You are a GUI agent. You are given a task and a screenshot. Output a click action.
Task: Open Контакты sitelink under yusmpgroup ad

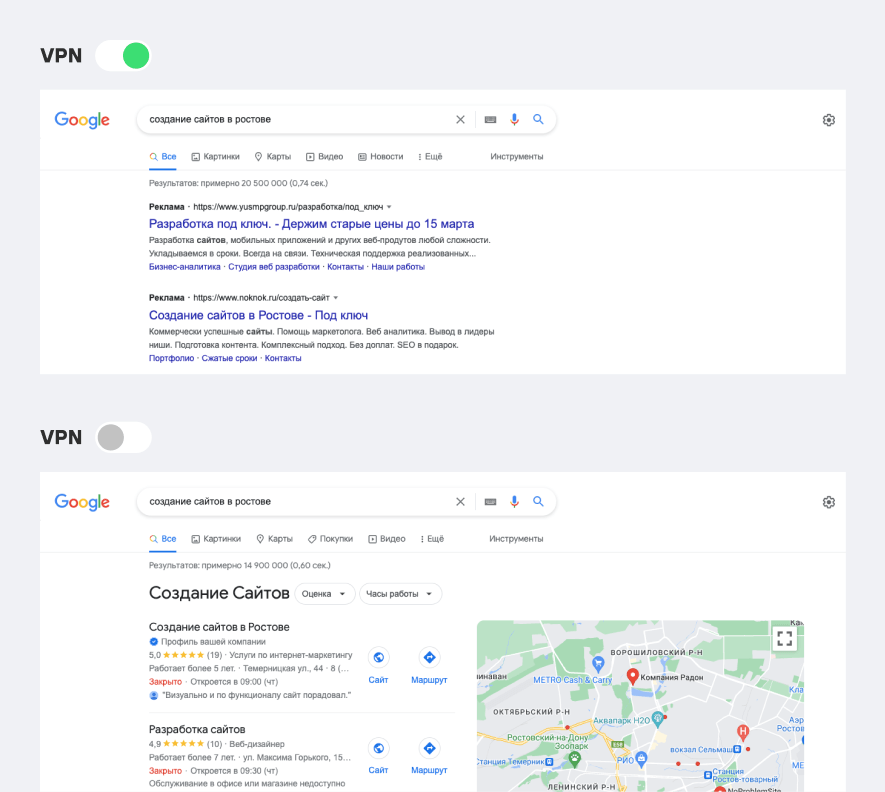[x=345, y=267]
